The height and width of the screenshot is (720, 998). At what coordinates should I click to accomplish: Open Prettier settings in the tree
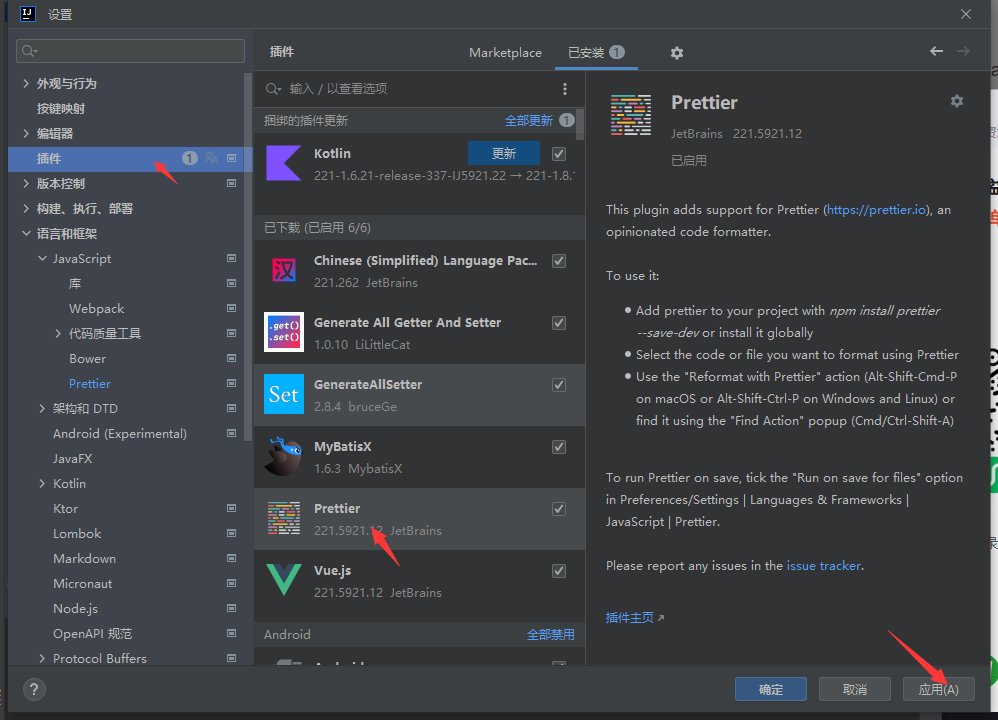tap(90, 384)
